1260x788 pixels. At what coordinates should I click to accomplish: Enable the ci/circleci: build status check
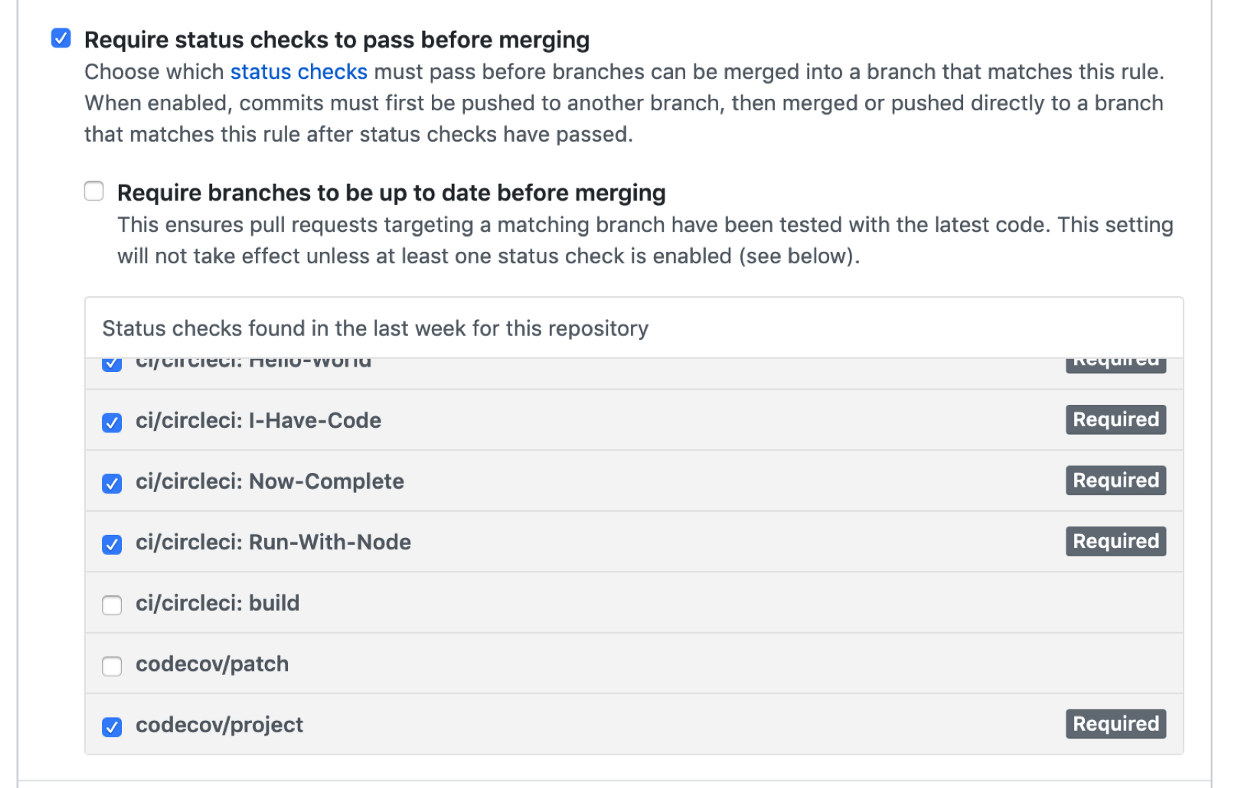[x=111, y=605]
